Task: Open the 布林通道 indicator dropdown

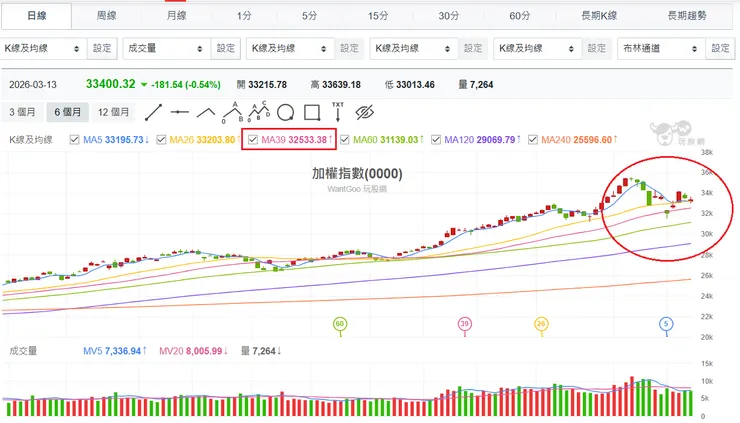Action: click(x=661, y=48)
